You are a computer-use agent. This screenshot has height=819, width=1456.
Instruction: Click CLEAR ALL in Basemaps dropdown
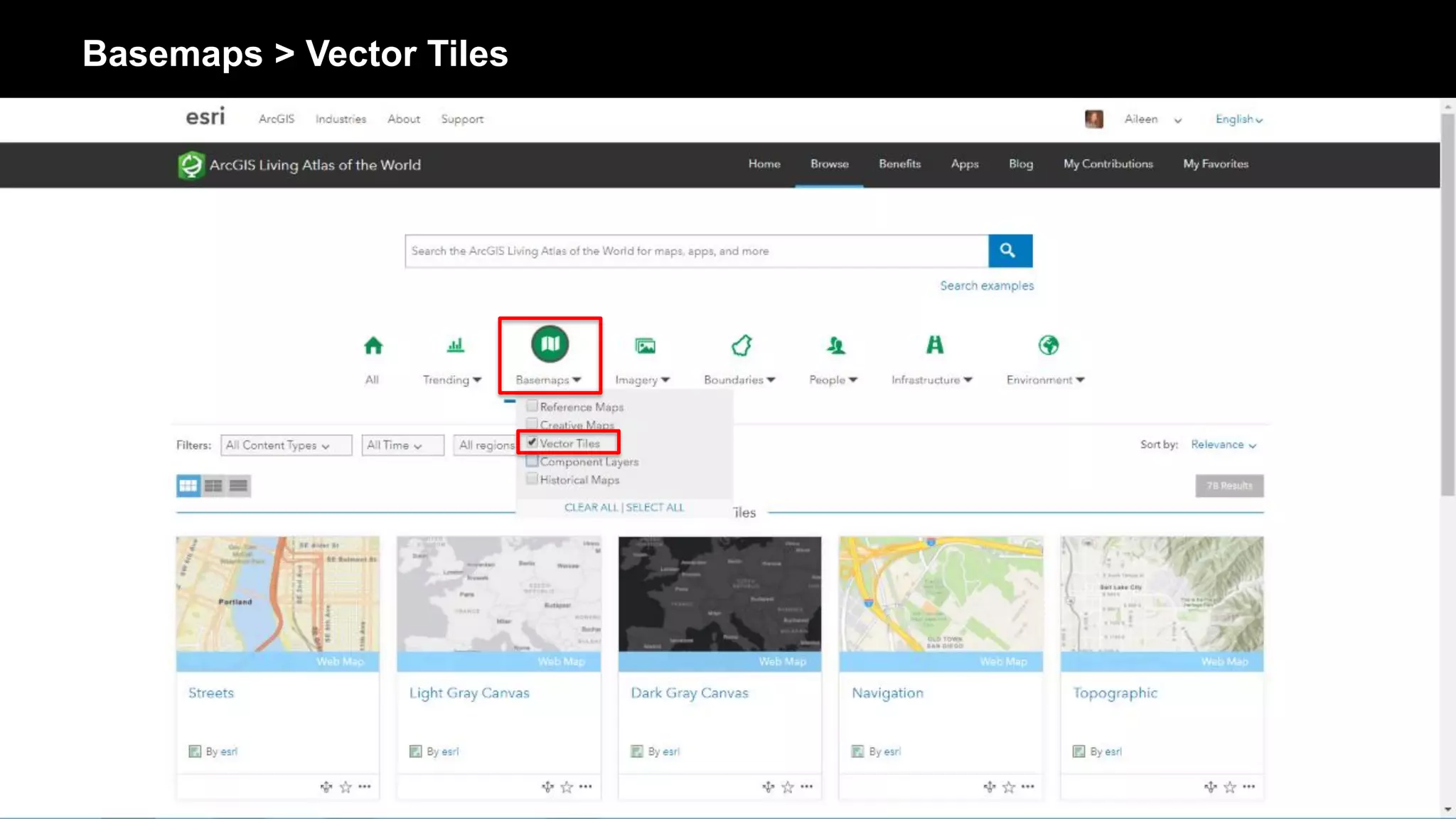pos(591,507)
